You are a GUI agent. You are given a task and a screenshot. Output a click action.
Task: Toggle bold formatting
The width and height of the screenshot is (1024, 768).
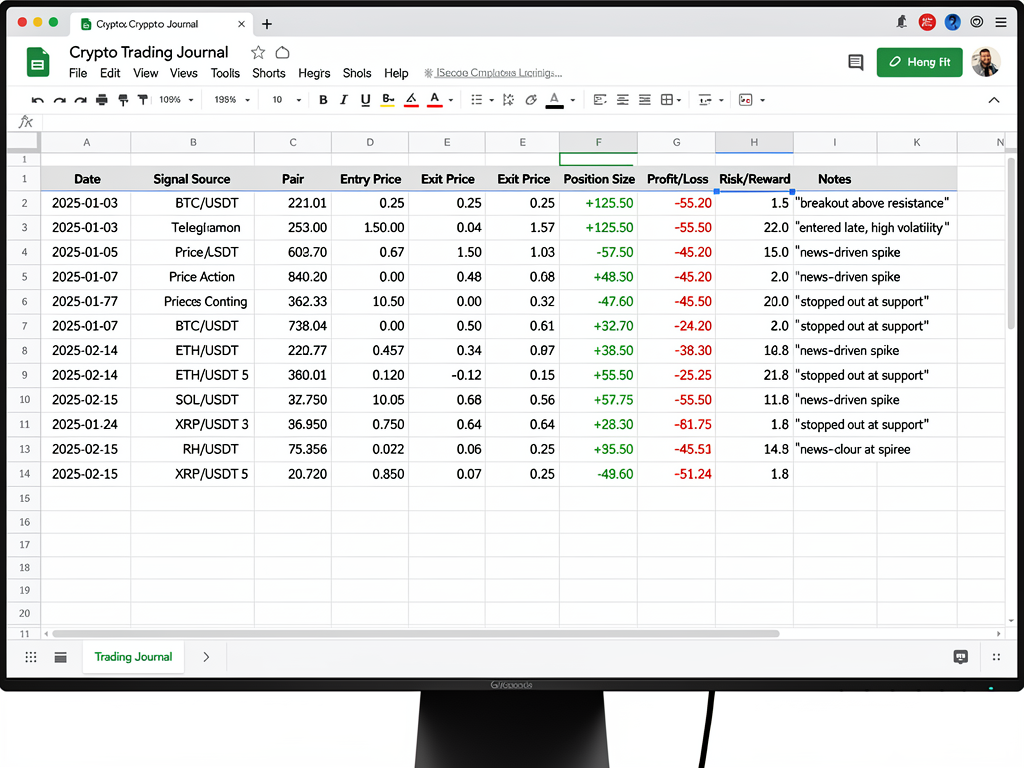[x=322, y=99]
